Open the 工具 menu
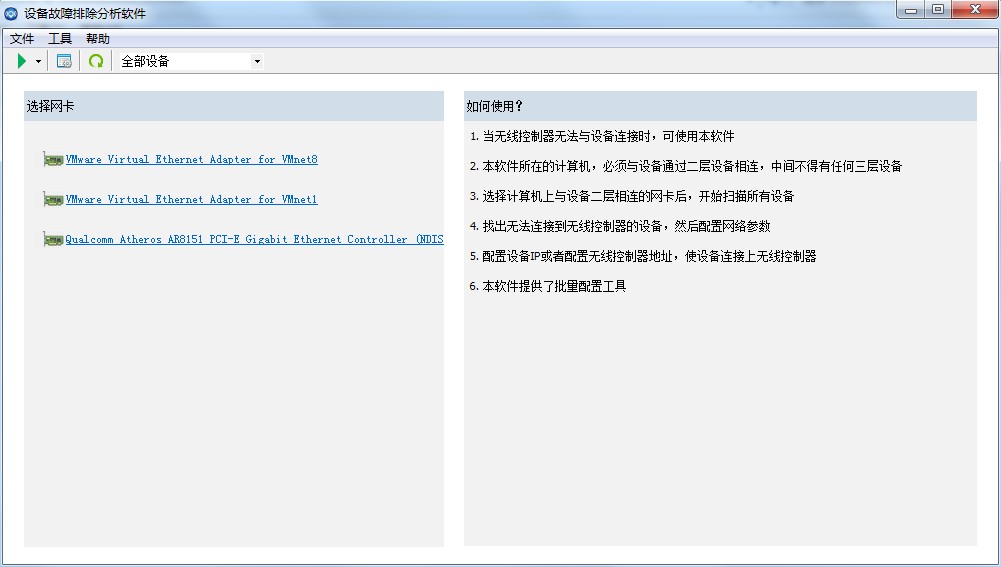1001x567 pixels. click(x=60, y=39)
